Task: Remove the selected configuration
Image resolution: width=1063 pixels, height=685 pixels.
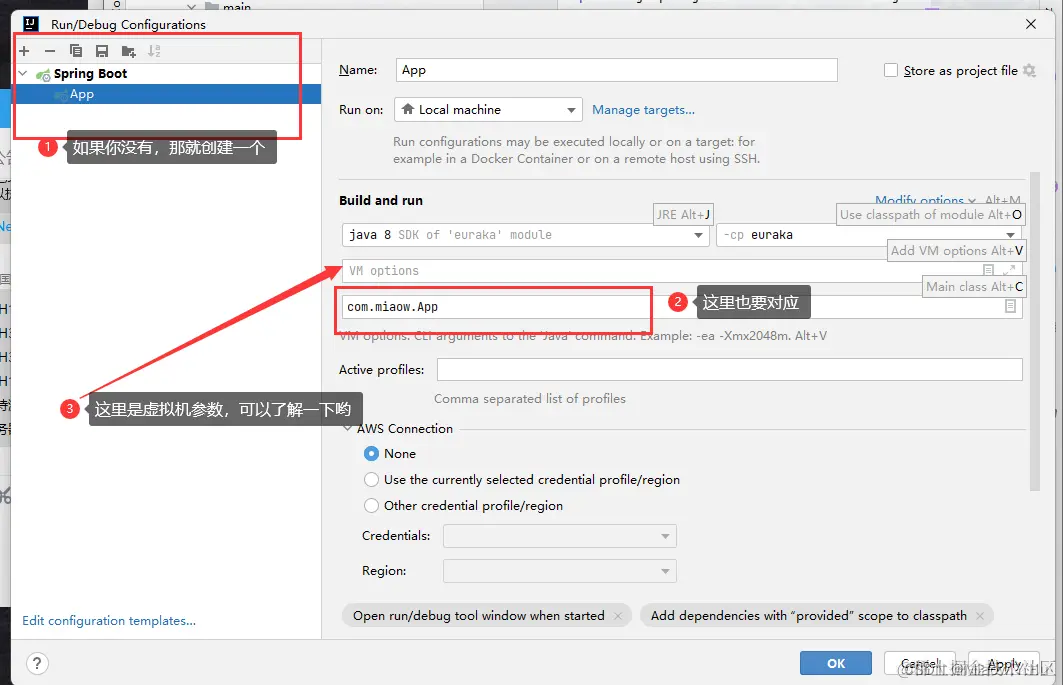Action: pyautogui.click(x=49, y=51)
